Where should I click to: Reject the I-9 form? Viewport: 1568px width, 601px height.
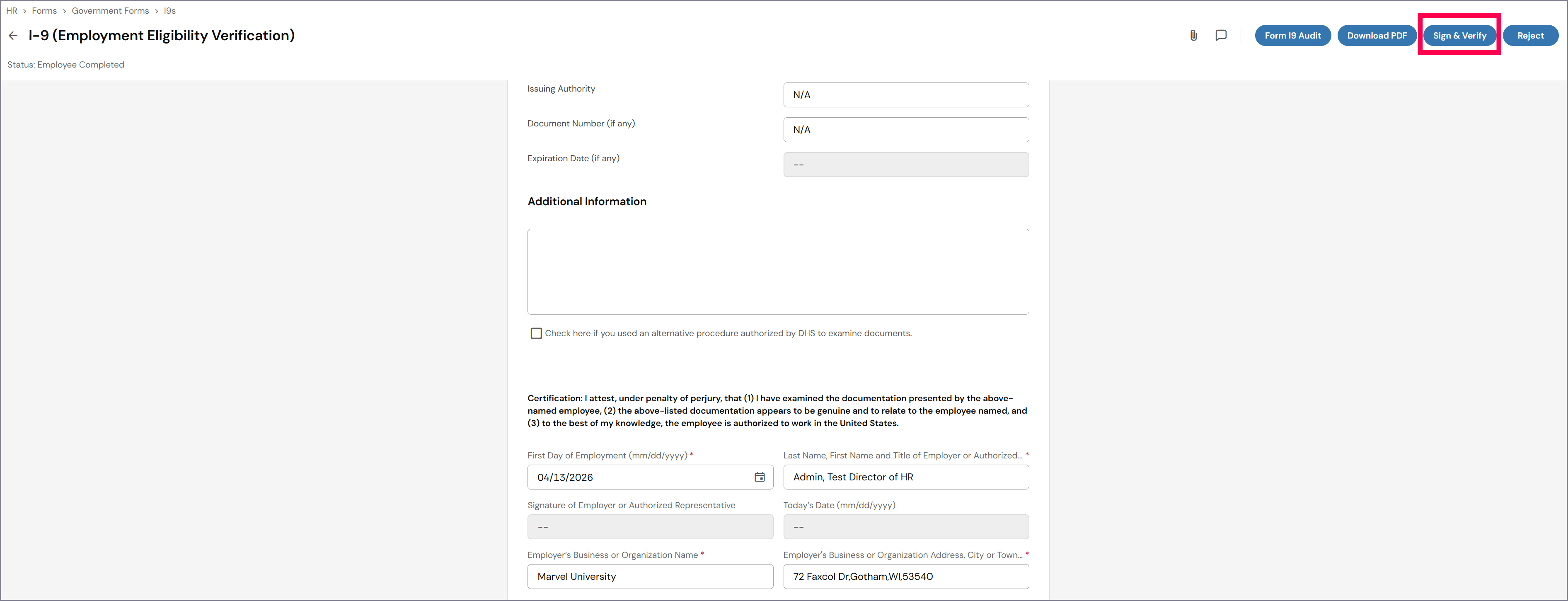click(1529, 36)
